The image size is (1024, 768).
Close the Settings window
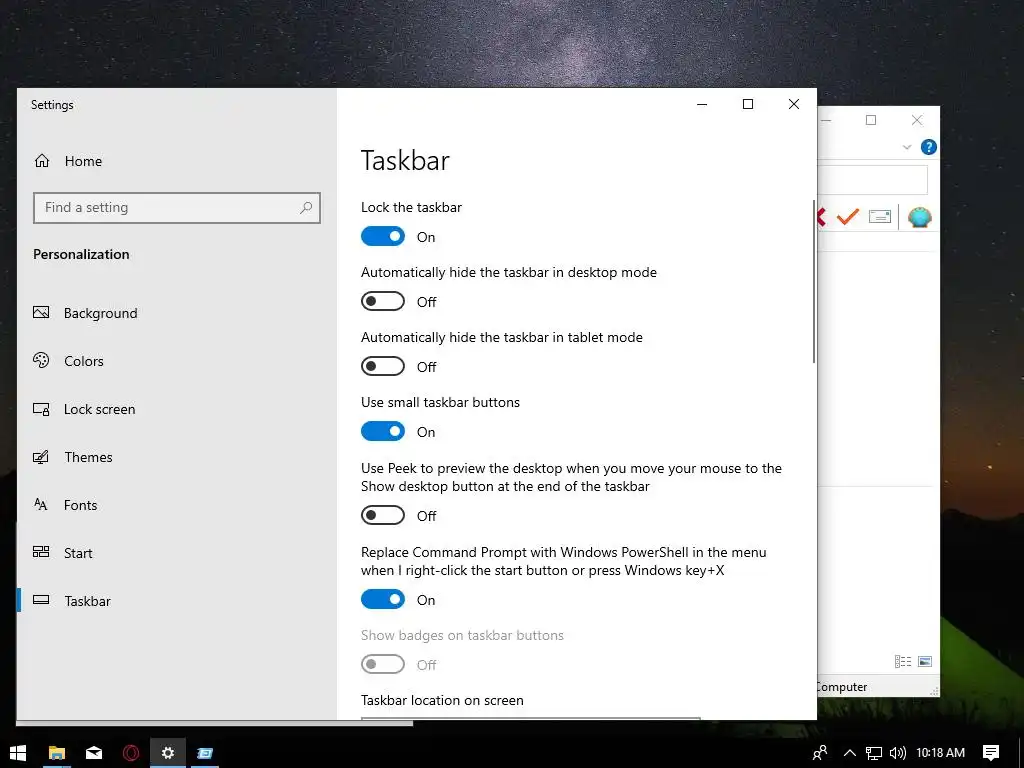click(793, 104)
